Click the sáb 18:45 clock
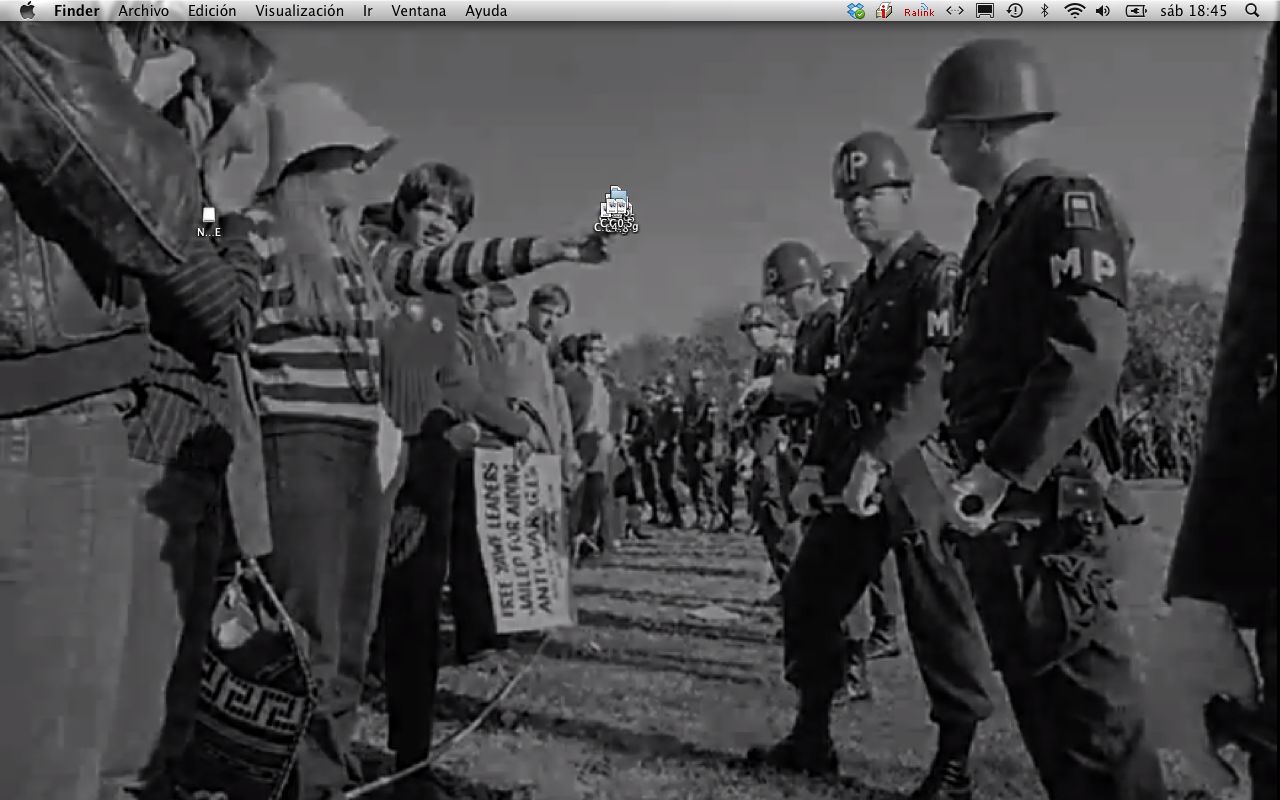 1193,11
